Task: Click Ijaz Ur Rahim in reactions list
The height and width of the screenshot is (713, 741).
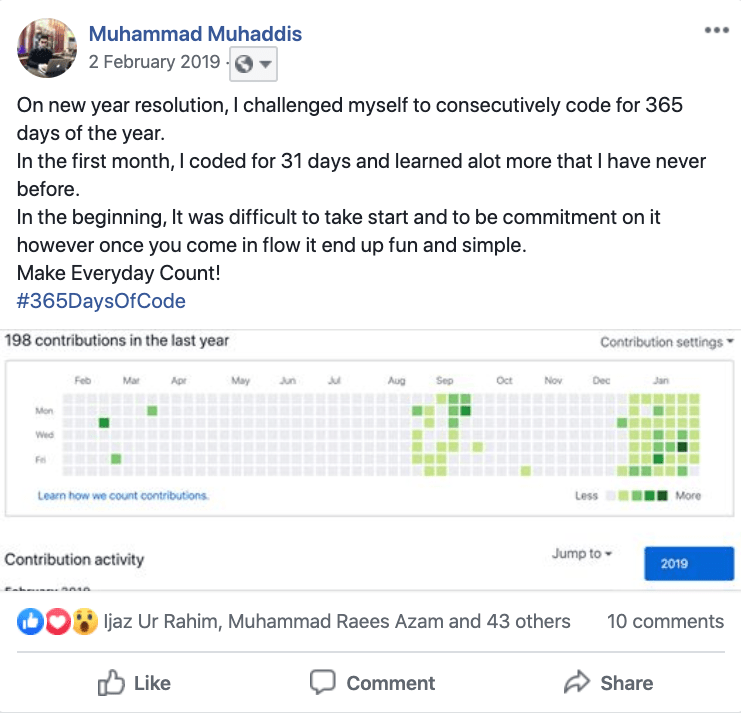Action: pyautogui.click(x=160, y=621)
